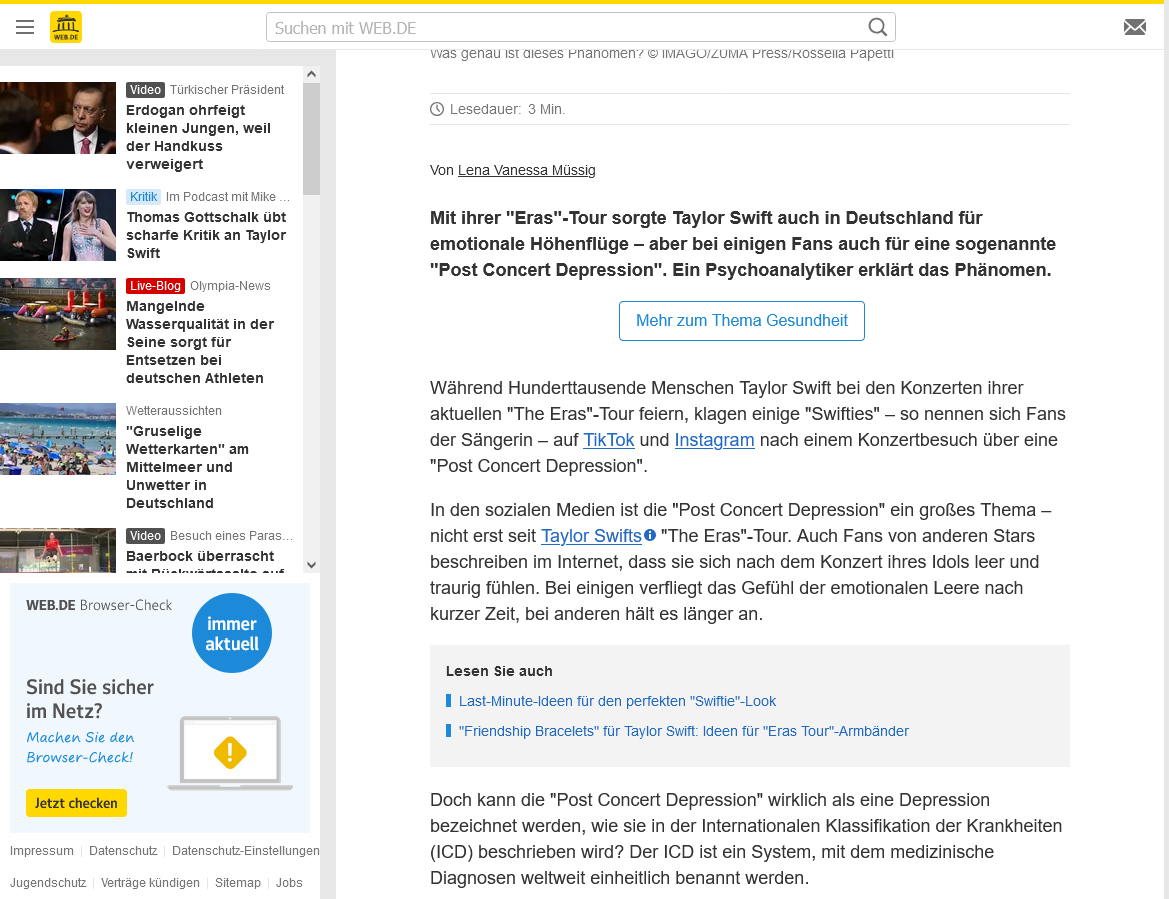This screenshot has width=1169, height=899.
Task: Click 'Mehr zum Thema Gesundheit' button
Action: [741, 321]
